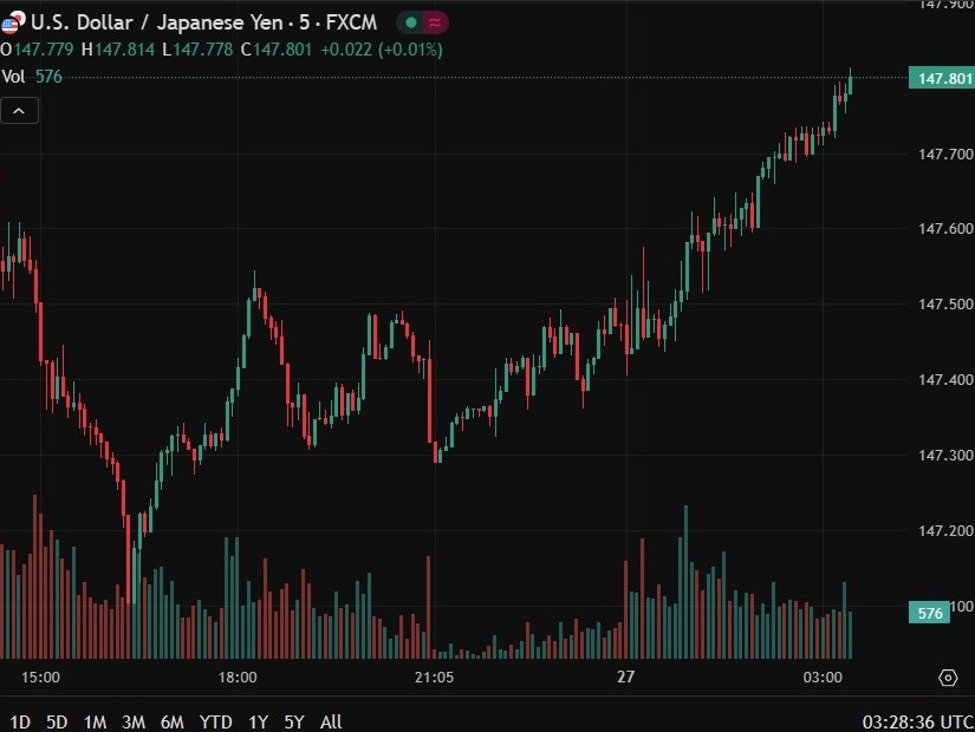Click the USD/JPY currency flag logo
This screenshot has width=975, height=732.
tap(14, 22)
